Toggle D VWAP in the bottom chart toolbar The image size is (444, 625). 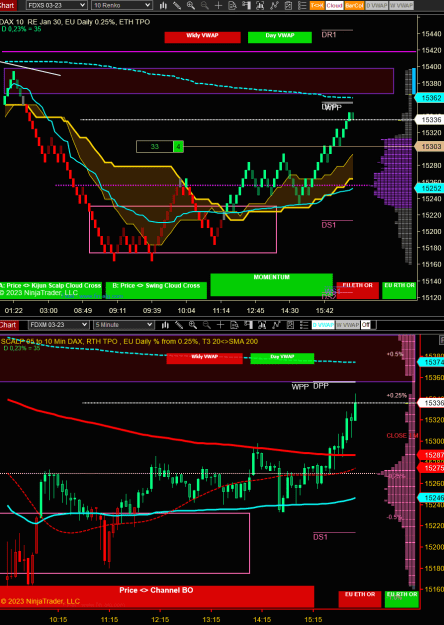323,325
